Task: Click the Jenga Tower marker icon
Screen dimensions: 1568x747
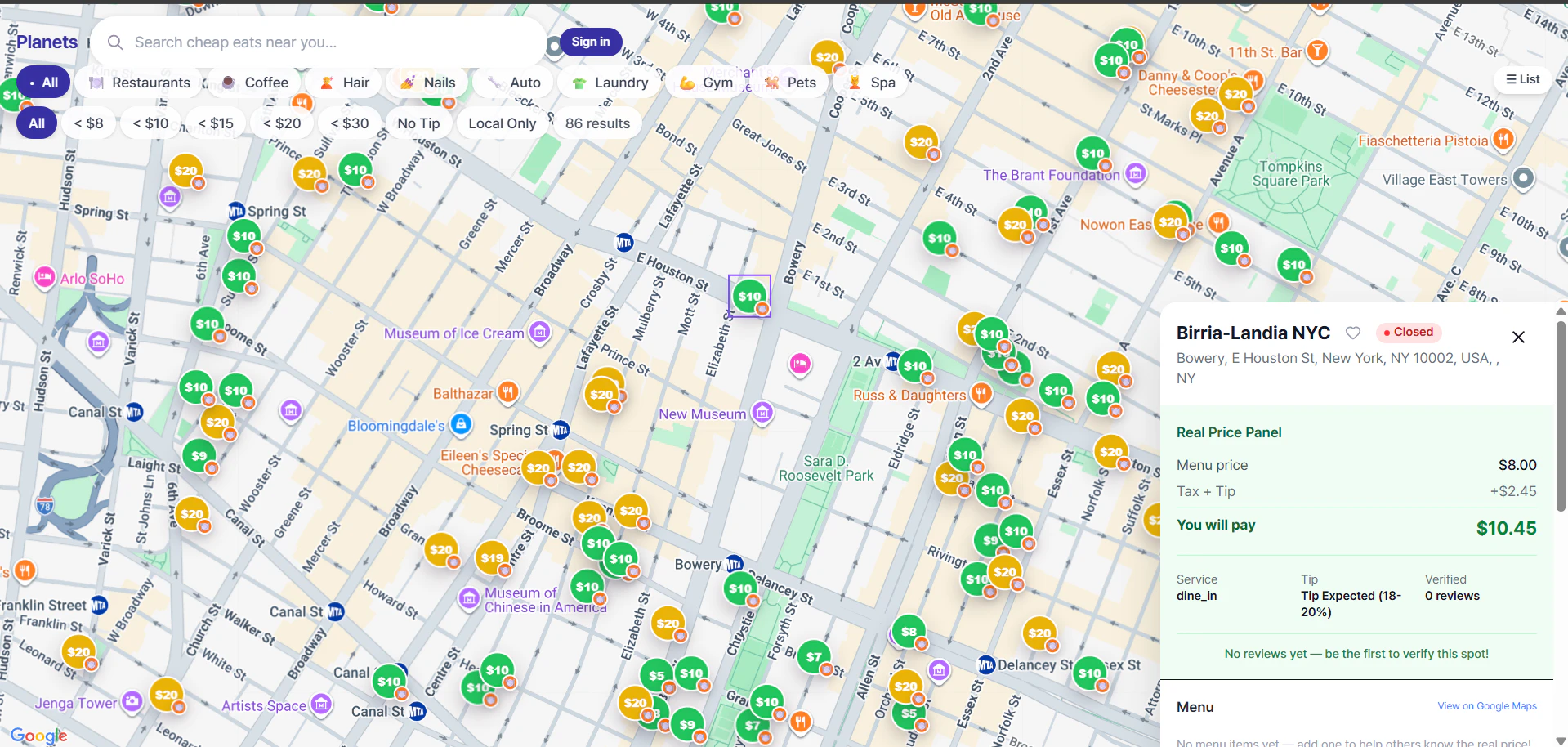Action: click(132, 701)
